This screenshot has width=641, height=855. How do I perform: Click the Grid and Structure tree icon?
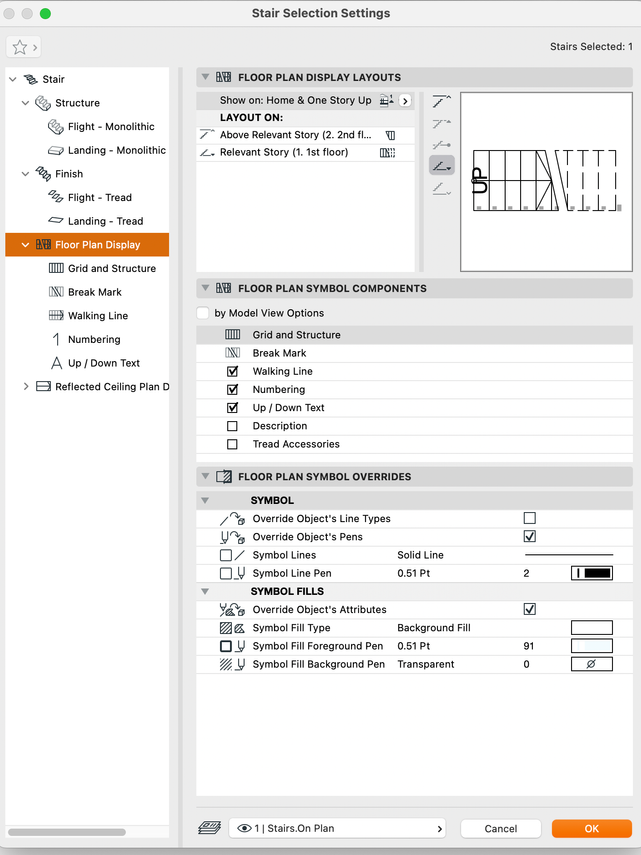(x=56, y=268)
